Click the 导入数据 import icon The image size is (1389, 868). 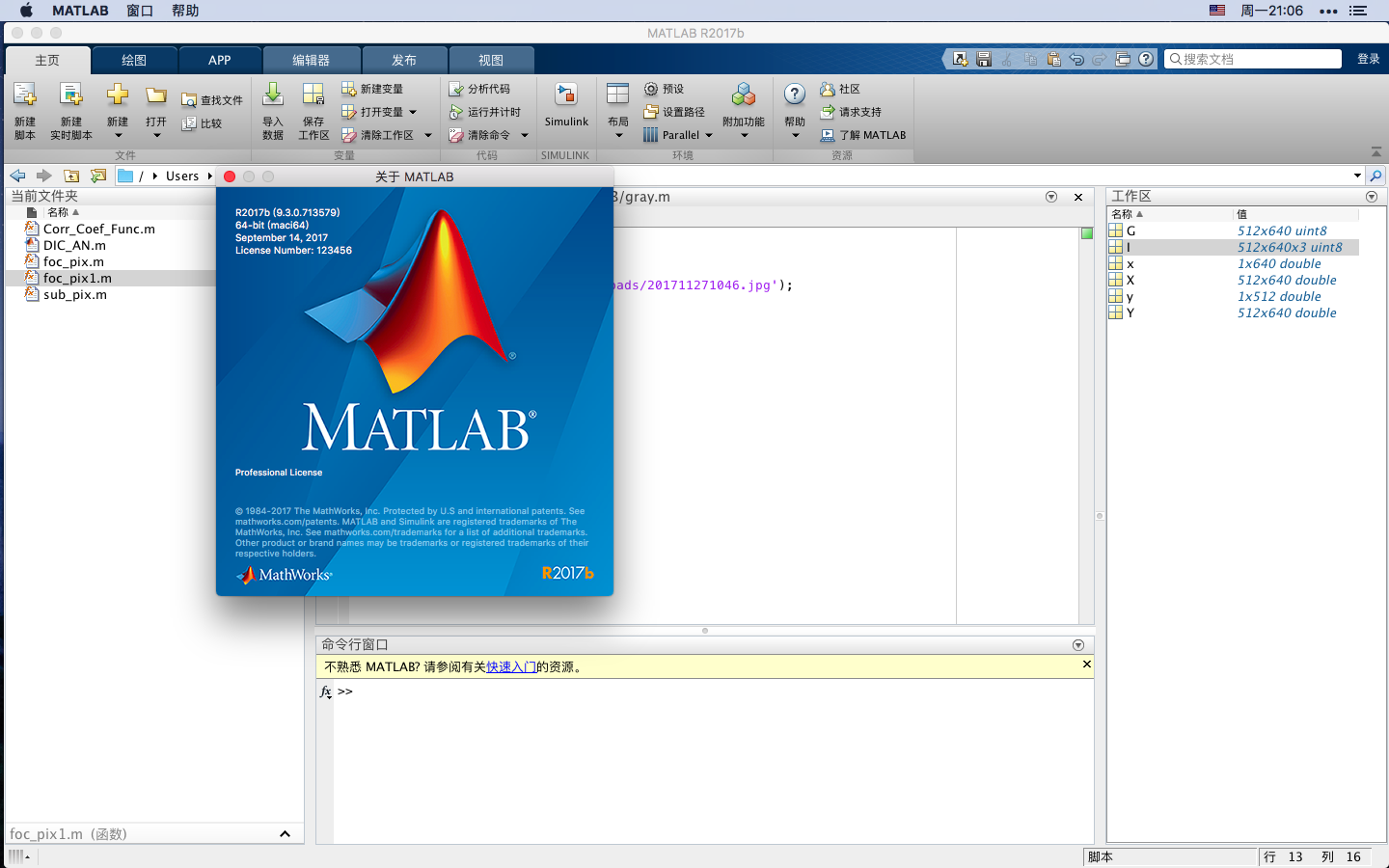273,95
